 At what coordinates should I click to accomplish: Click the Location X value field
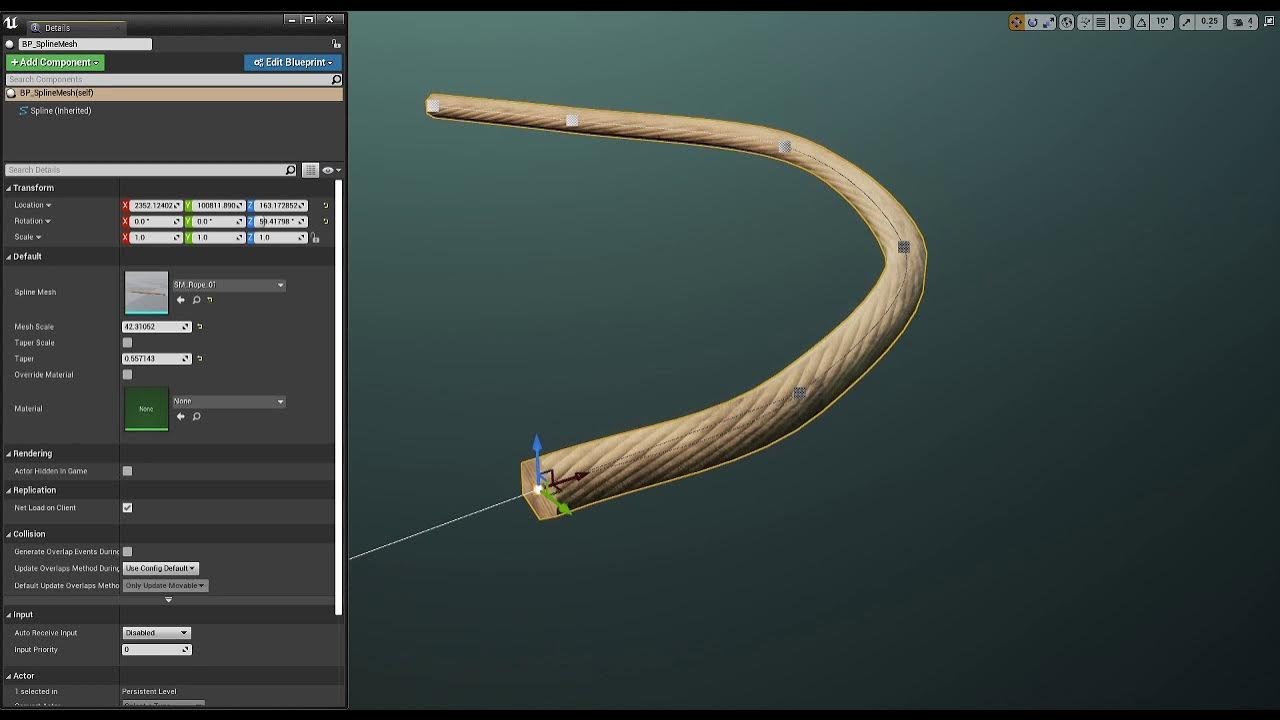tap(156, 205)
